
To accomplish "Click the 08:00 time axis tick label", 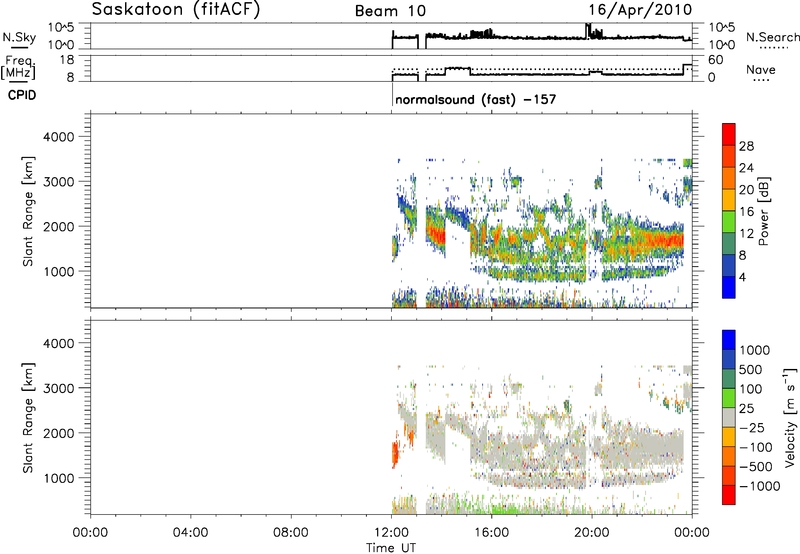I will [x=291, y=533].
